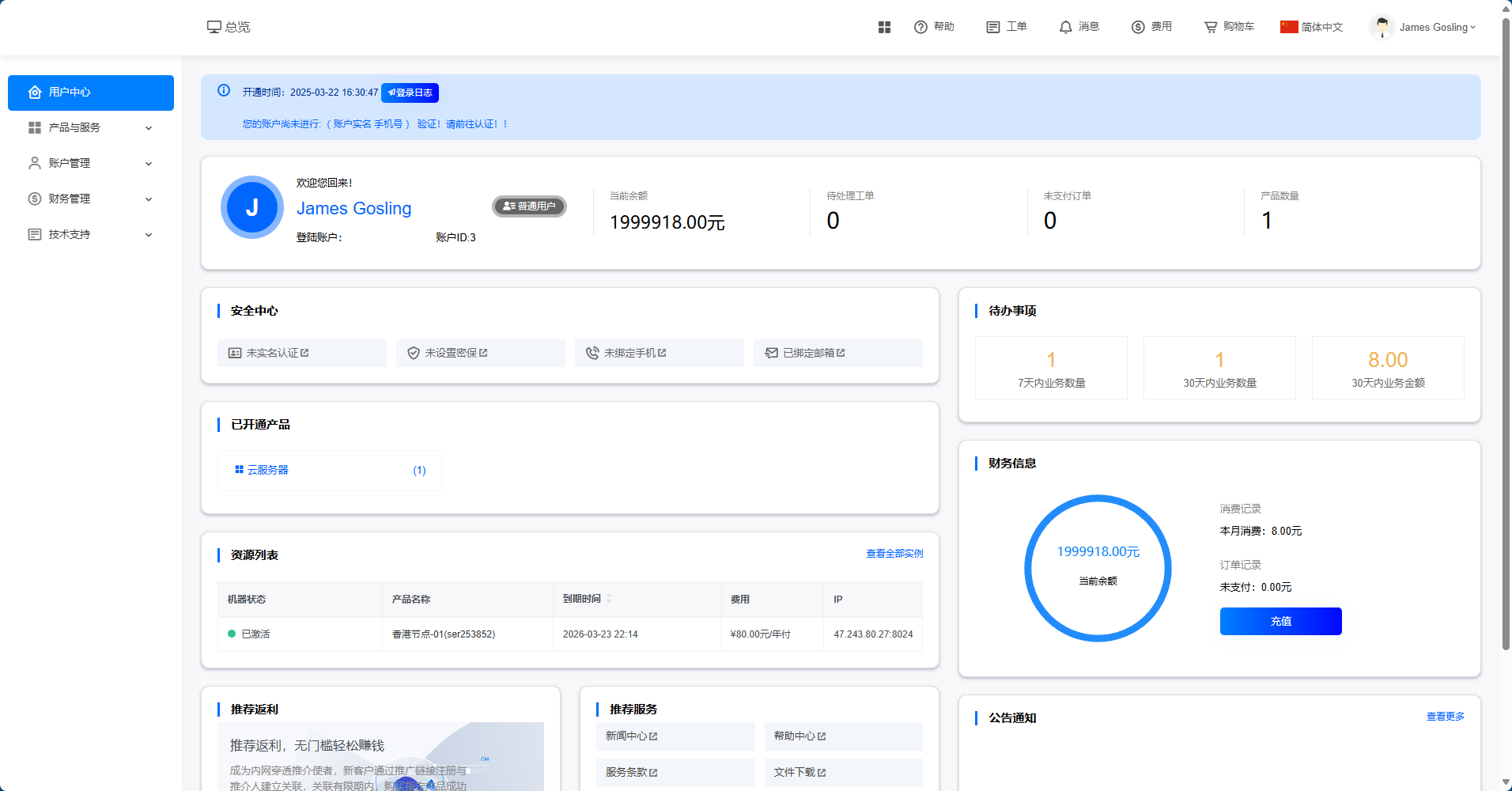Expand the 产品与服务 chevron
This screenshot has width=1512, height=791.
[x=149, y=128]
